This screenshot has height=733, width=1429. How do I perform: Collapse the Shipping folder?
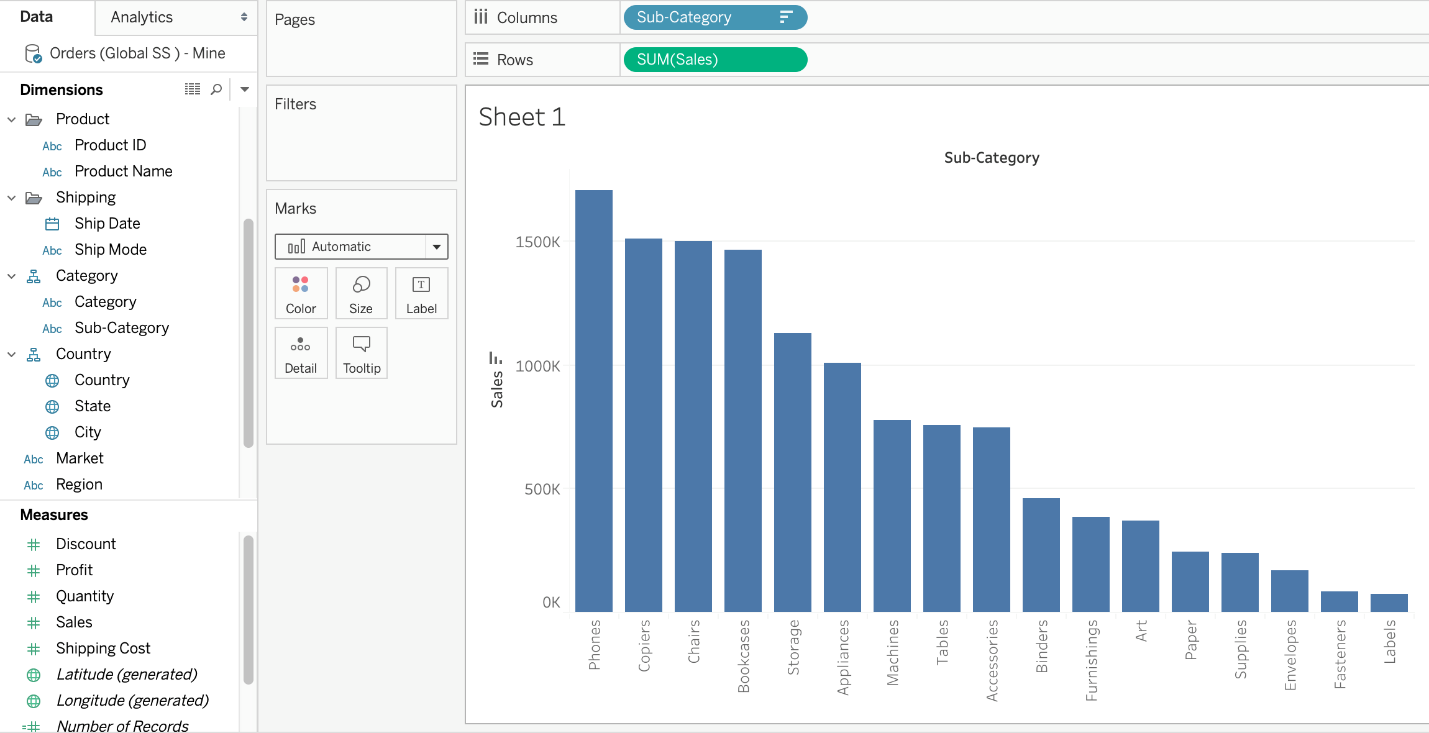point(12,198)
